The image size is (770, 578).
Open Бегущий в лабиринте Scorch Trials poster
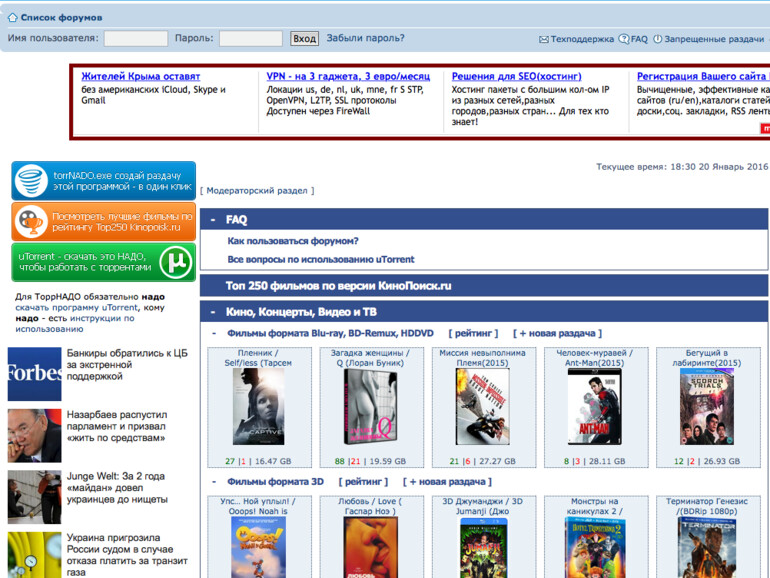click(x=707, y=407)
